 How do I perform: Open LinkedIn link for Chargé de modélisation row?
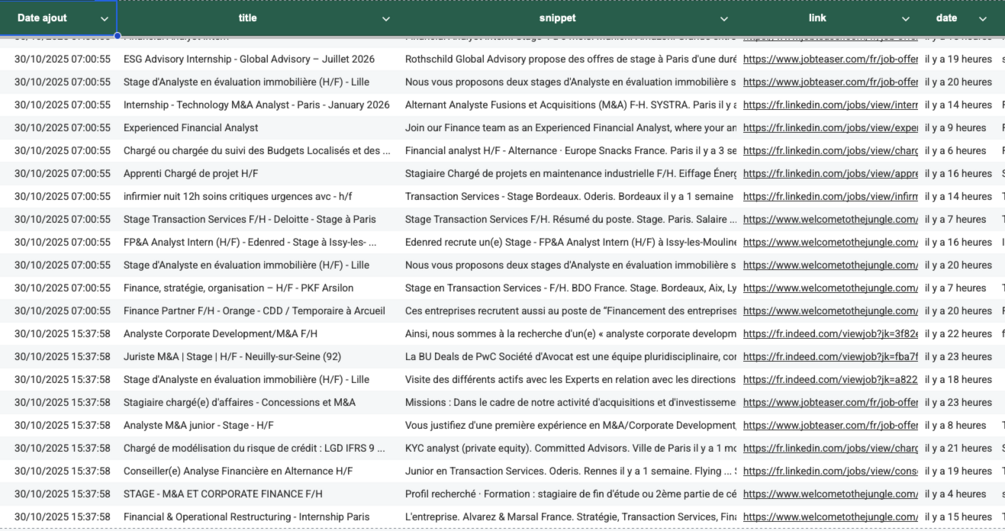click(830, 448)
